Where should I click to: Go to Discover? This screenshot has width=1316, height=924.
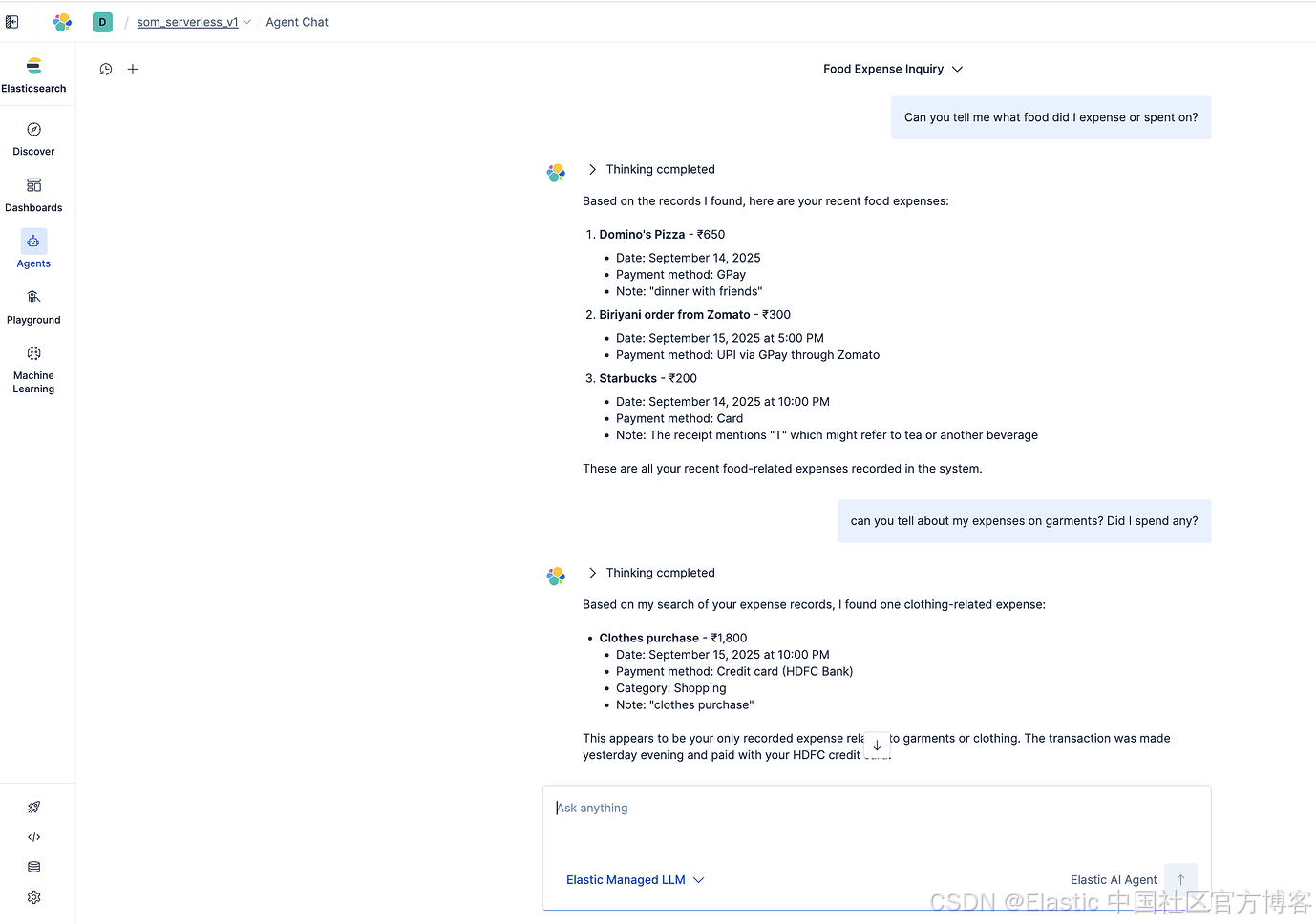point(33,139)
